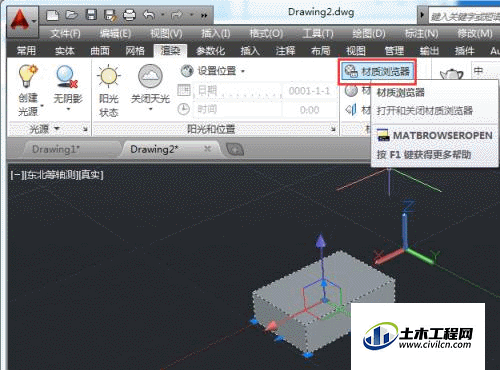500x370 pixels.
Task: Expand the 光源 panel title dropdown
Action: click(x=57, y=128)
